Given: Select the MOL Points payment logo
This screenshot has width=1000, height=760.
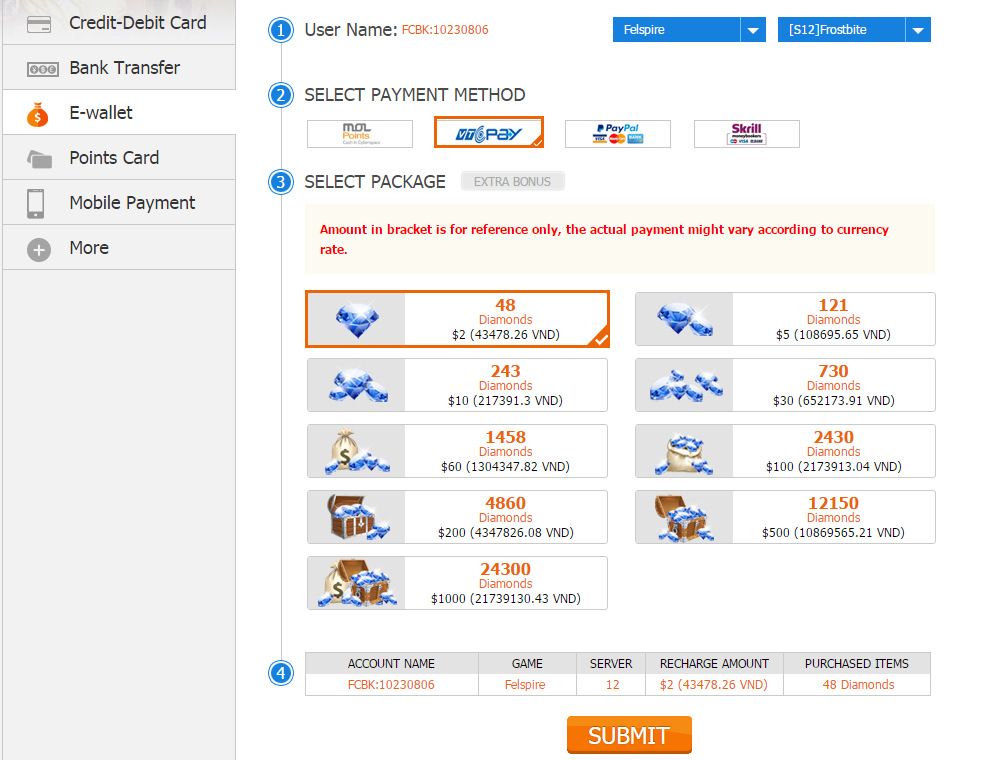Looking at the screenshot, I should point(360,134).
